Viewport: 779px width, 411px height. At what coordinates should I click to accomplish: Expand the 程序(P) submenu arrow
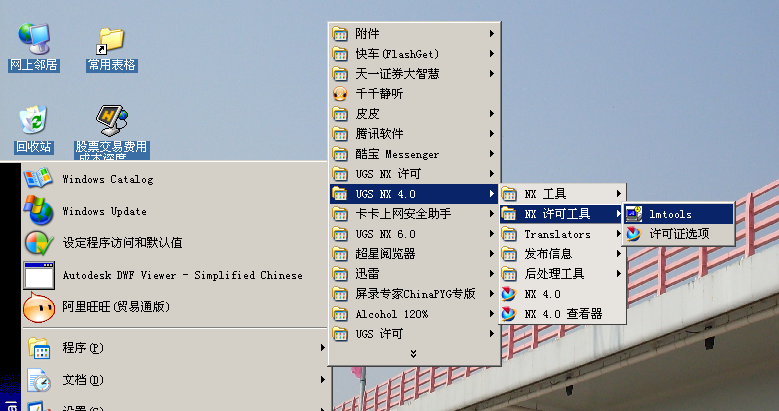[x=322, y=348]
